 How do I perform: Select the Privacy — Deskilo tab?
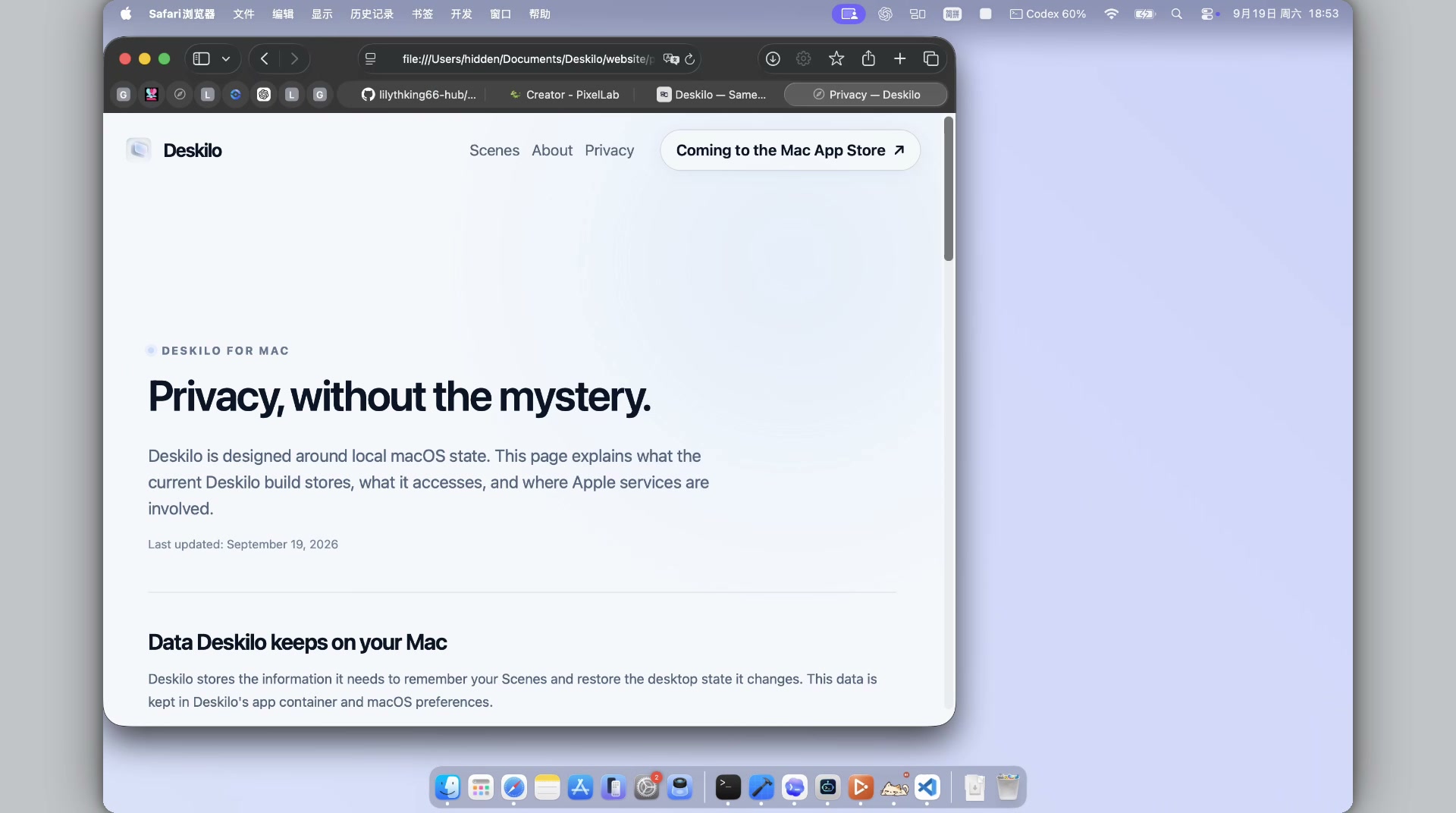tap(866, 94)
